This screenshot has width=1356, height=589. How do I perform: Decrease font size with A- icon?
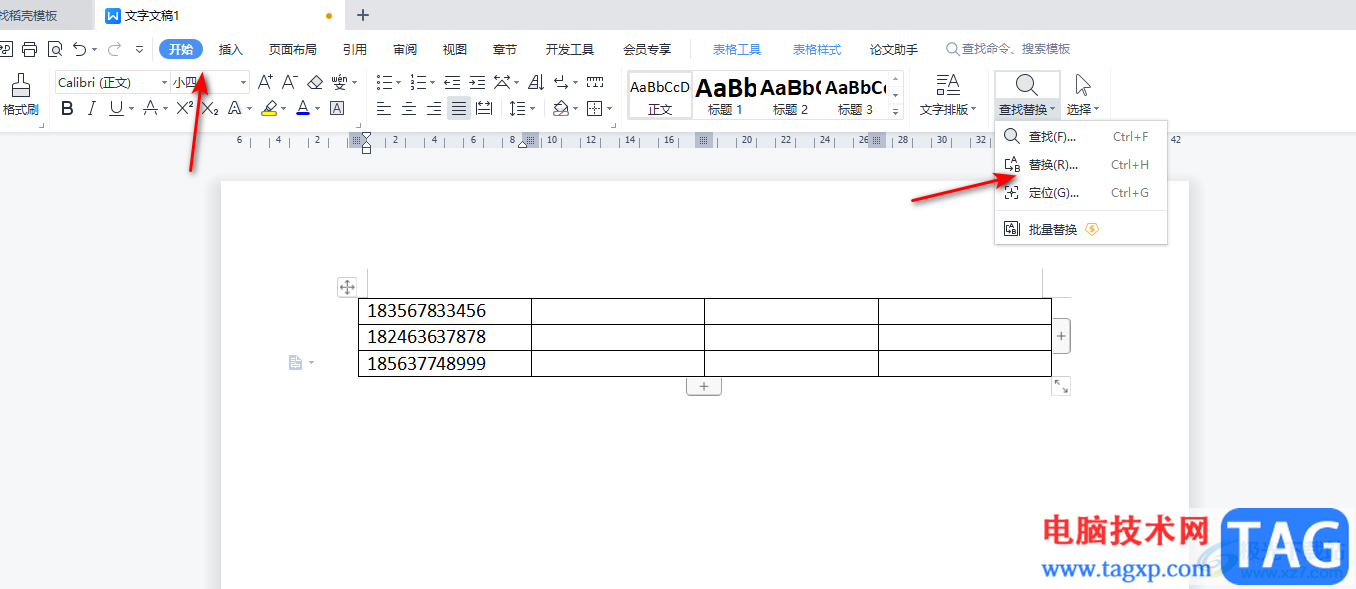(290, 82)
